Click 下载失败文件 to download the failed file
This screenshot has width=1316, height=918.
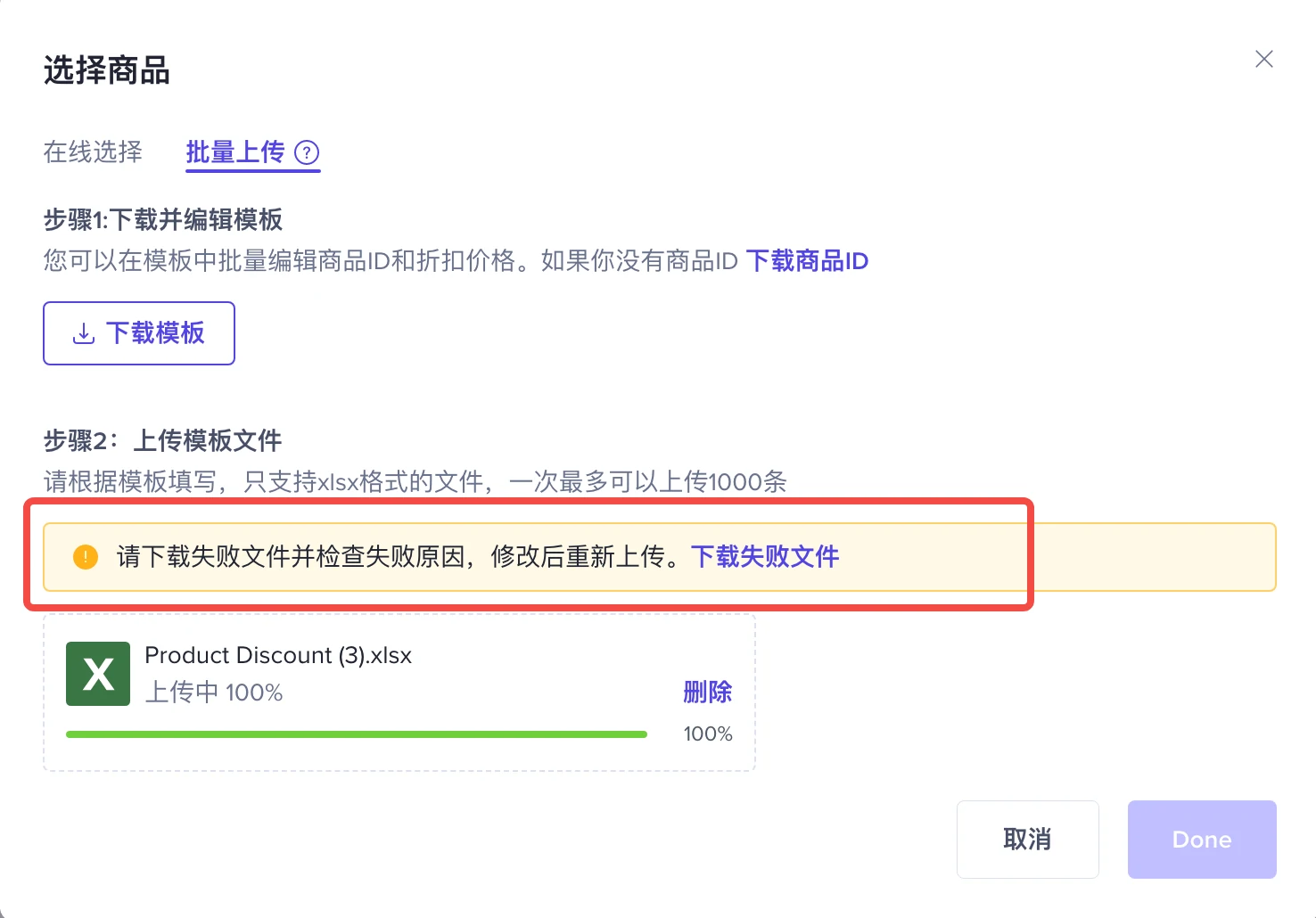pos(765,556)
